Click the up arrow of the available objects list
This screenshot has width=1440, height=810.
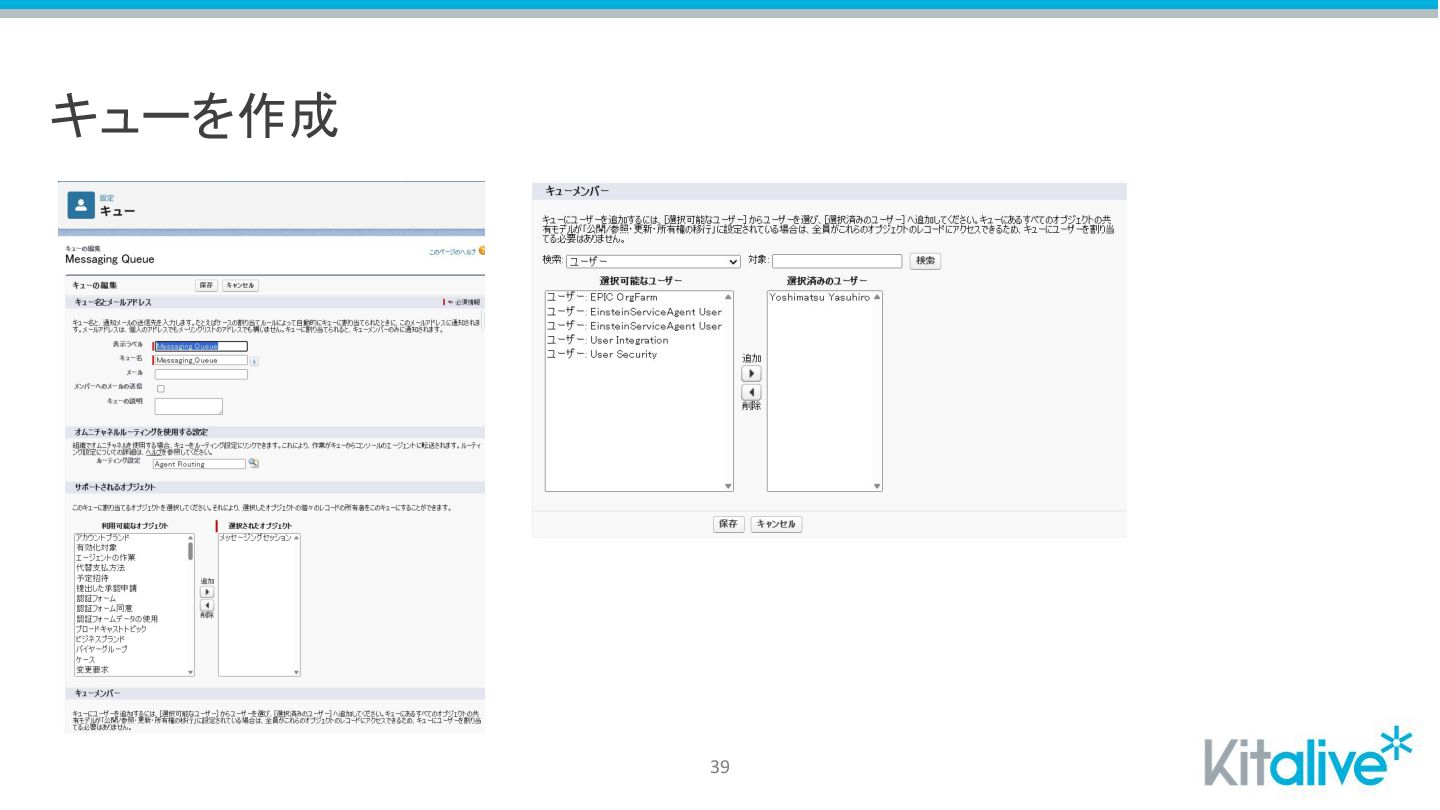coord(191,538)
